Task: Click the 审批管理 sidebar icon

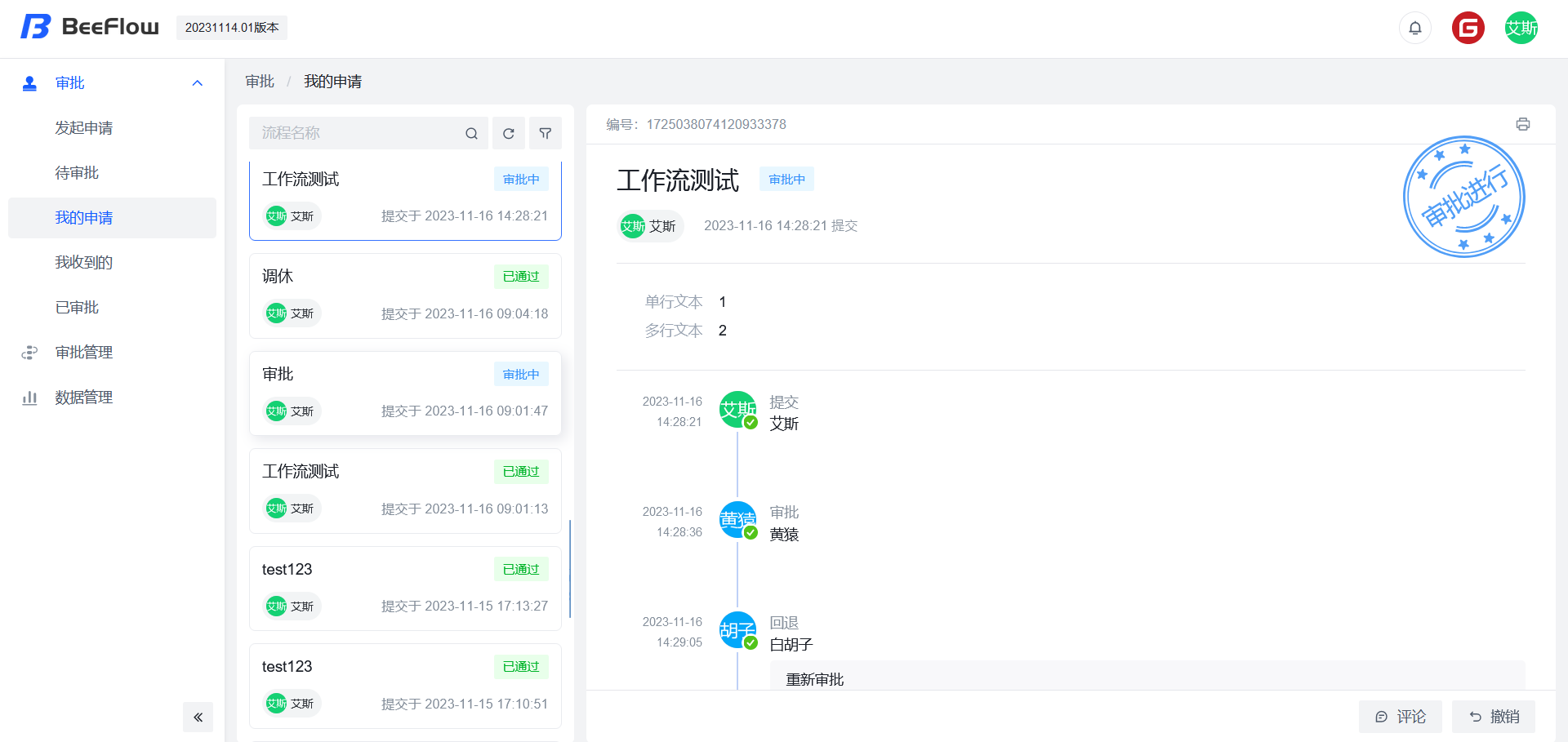Action: click(29, 353)
